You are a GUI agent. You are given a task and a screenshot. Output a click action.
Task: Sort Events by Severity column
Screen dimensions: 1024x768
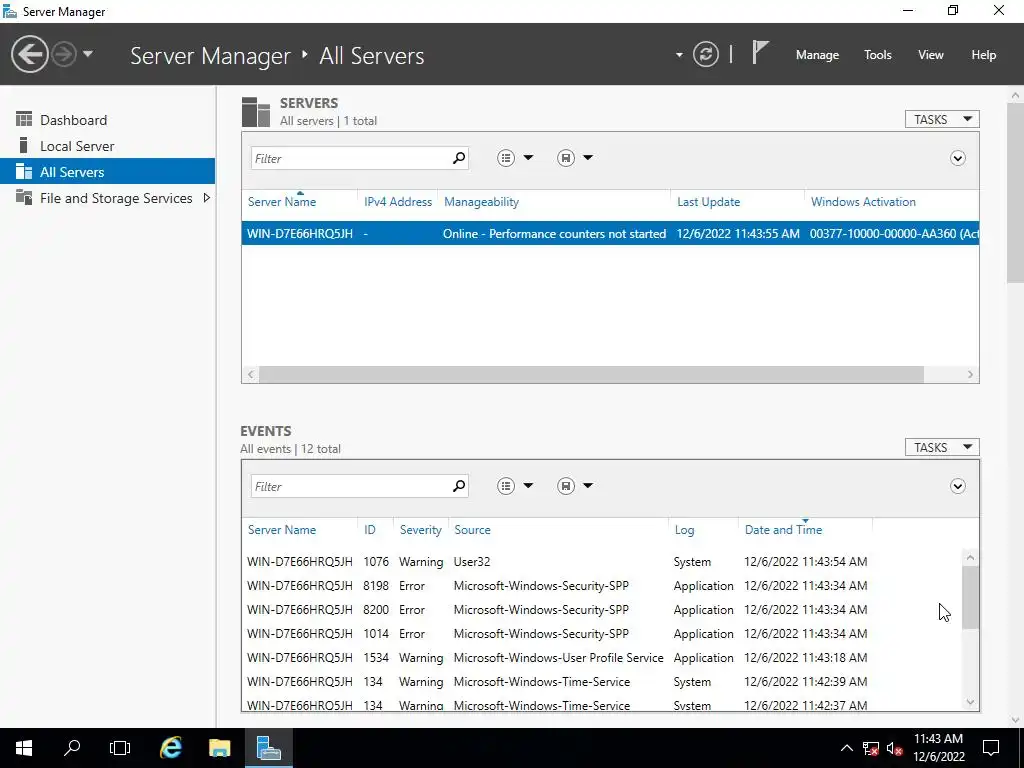click(421, 530)
